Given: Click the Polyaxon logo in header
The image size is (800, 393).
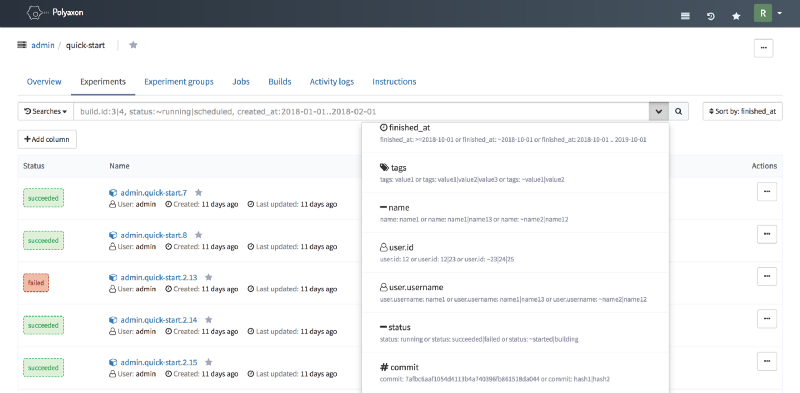Looking at the screenshot, I should pos(55,12).
